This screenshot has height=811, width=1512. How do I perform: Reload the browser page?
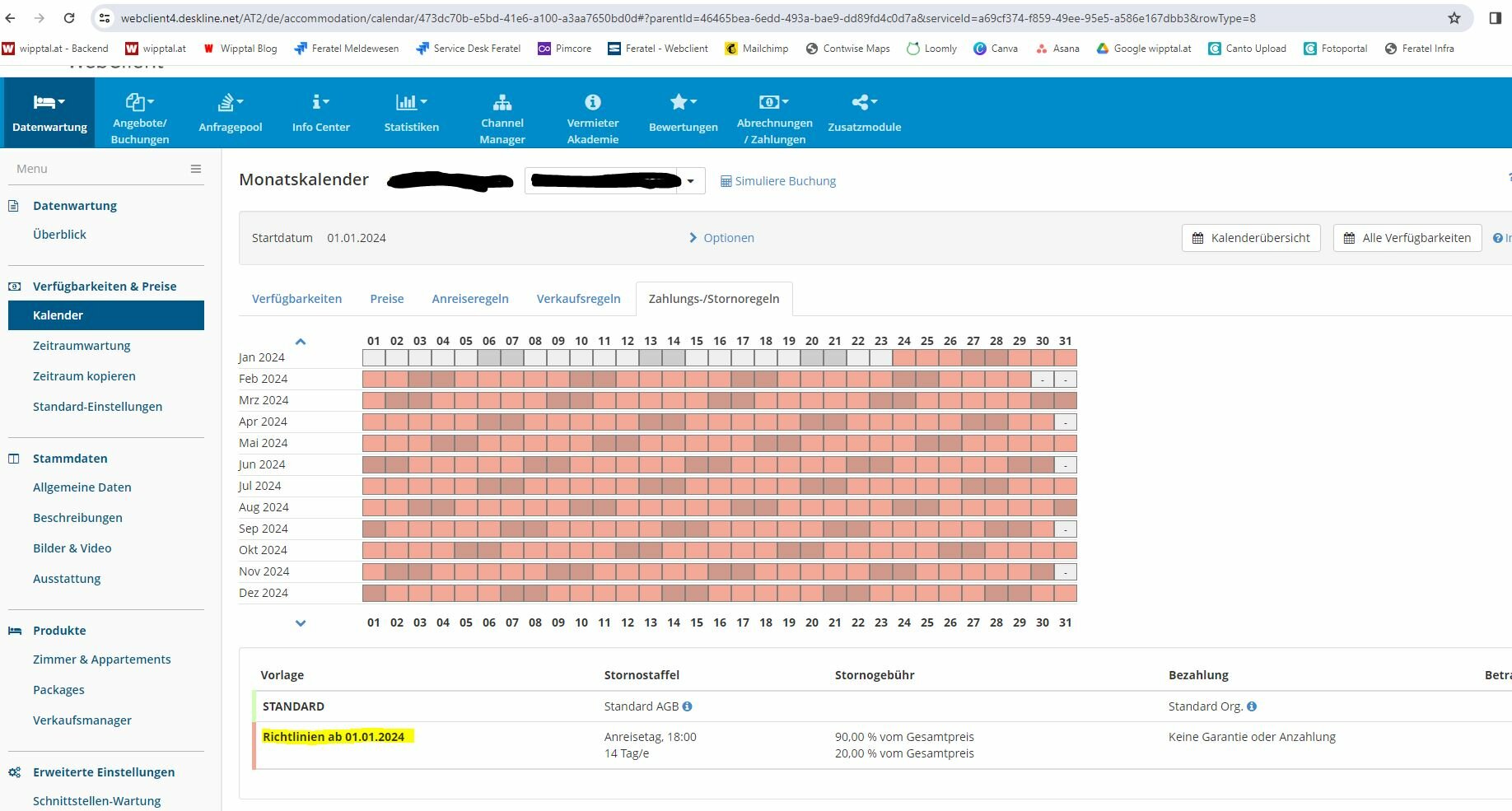tap(69, 18)
